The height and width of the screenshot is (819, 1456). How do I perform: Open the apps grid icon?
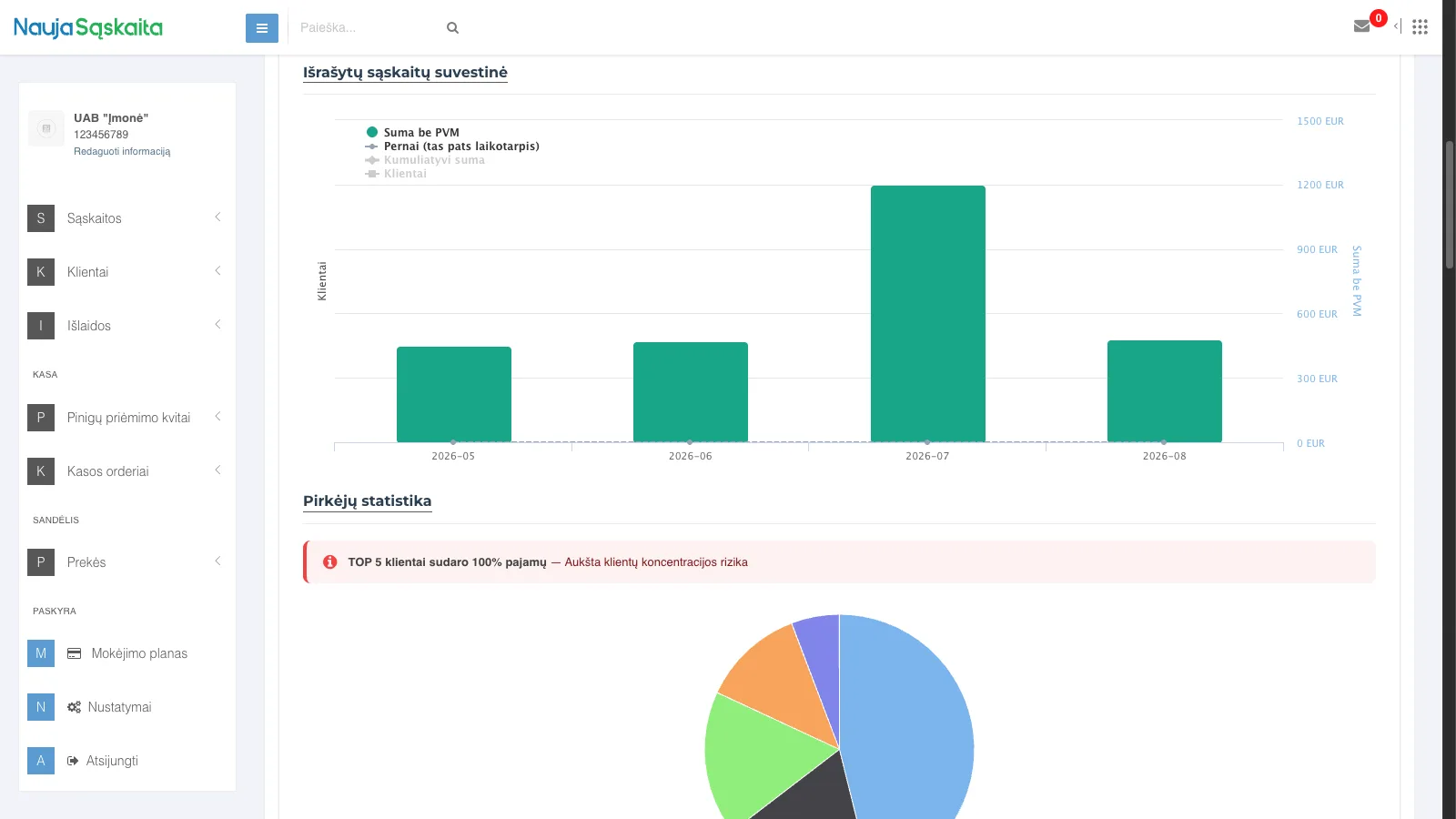click(x=1420, y=26)
